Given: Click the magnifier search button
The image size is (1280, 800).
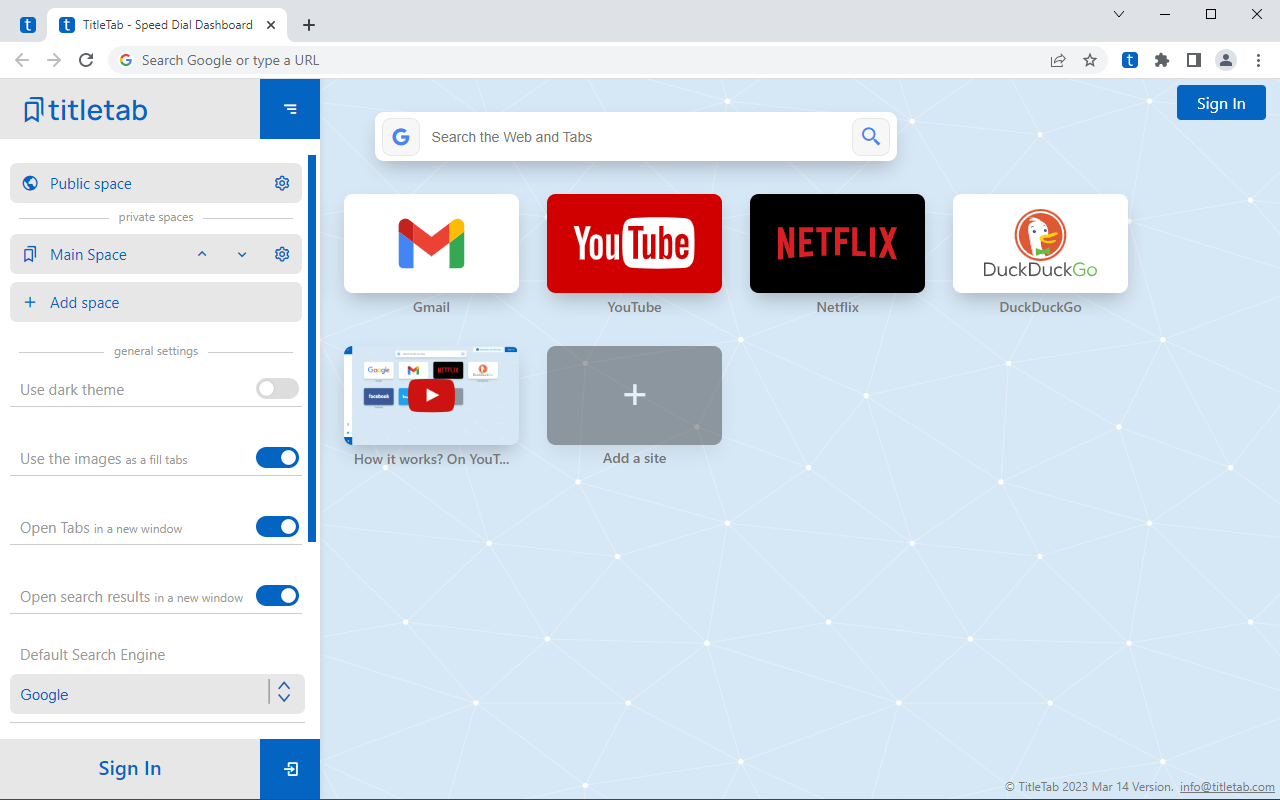Looking at the screenshot, I should [x=871, y=137].
